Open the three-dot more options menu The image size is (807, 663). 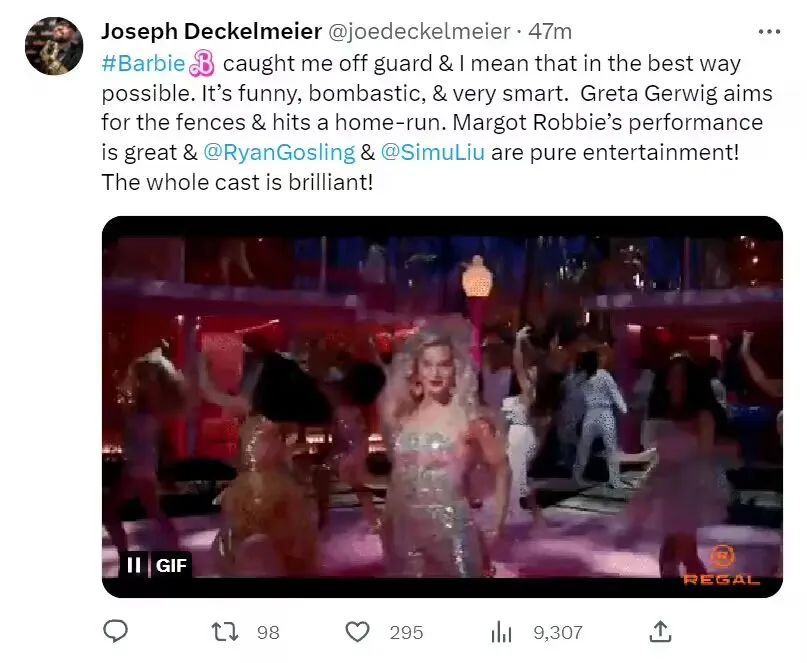point(769,32)
